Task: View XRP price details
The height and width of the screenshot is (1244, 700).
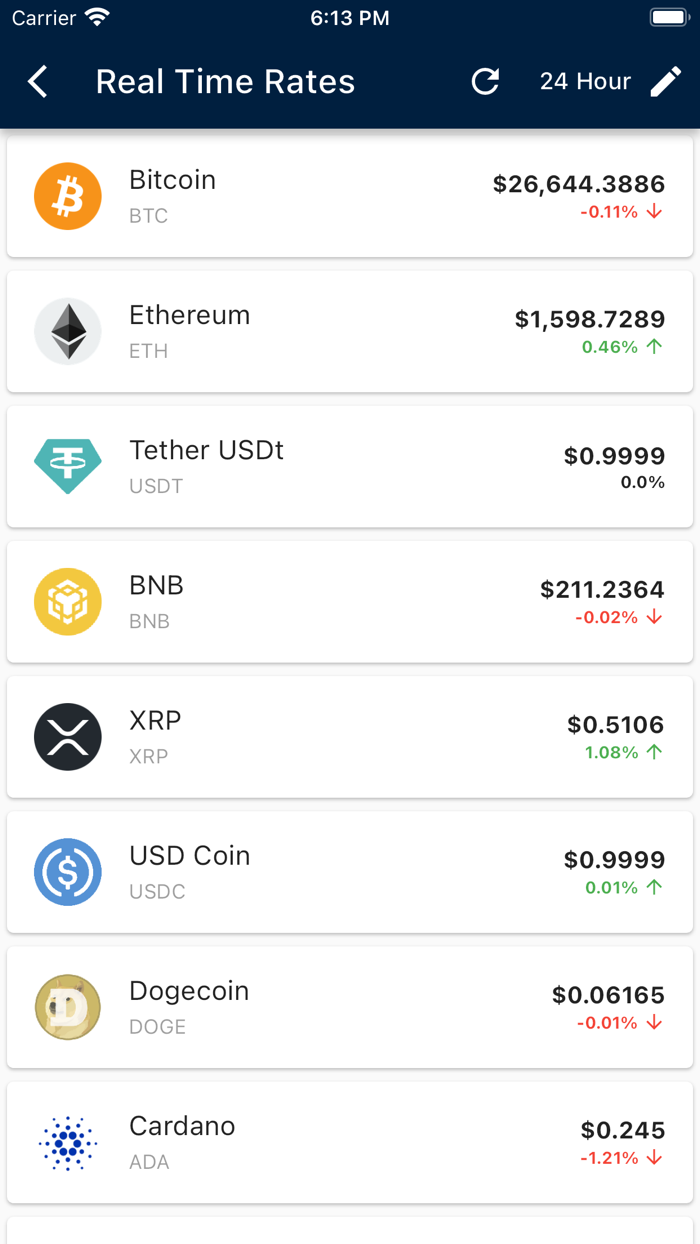Action: [x=350, y=737]
